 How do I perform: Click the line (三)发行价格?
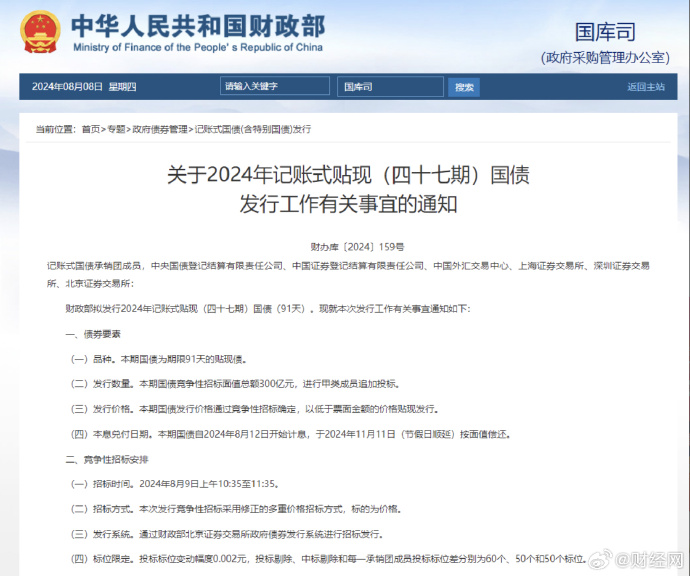(x=255, y=409)
